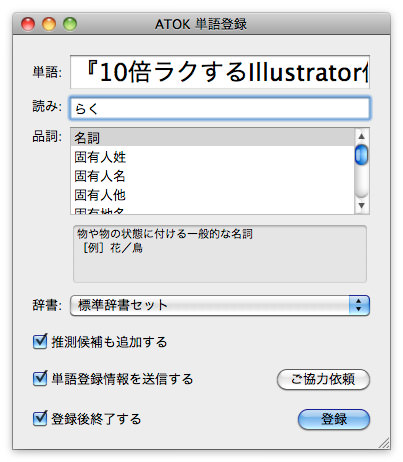Open the 辞書 dropdown showing 標準辞書セット
The width and height of the screenshot is (403, 462).
220,305
